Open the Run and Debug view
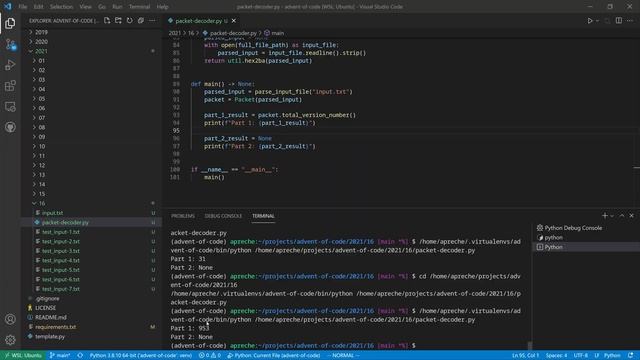The height and width of the screenshot is (360, 640). [x=10, y=65]
